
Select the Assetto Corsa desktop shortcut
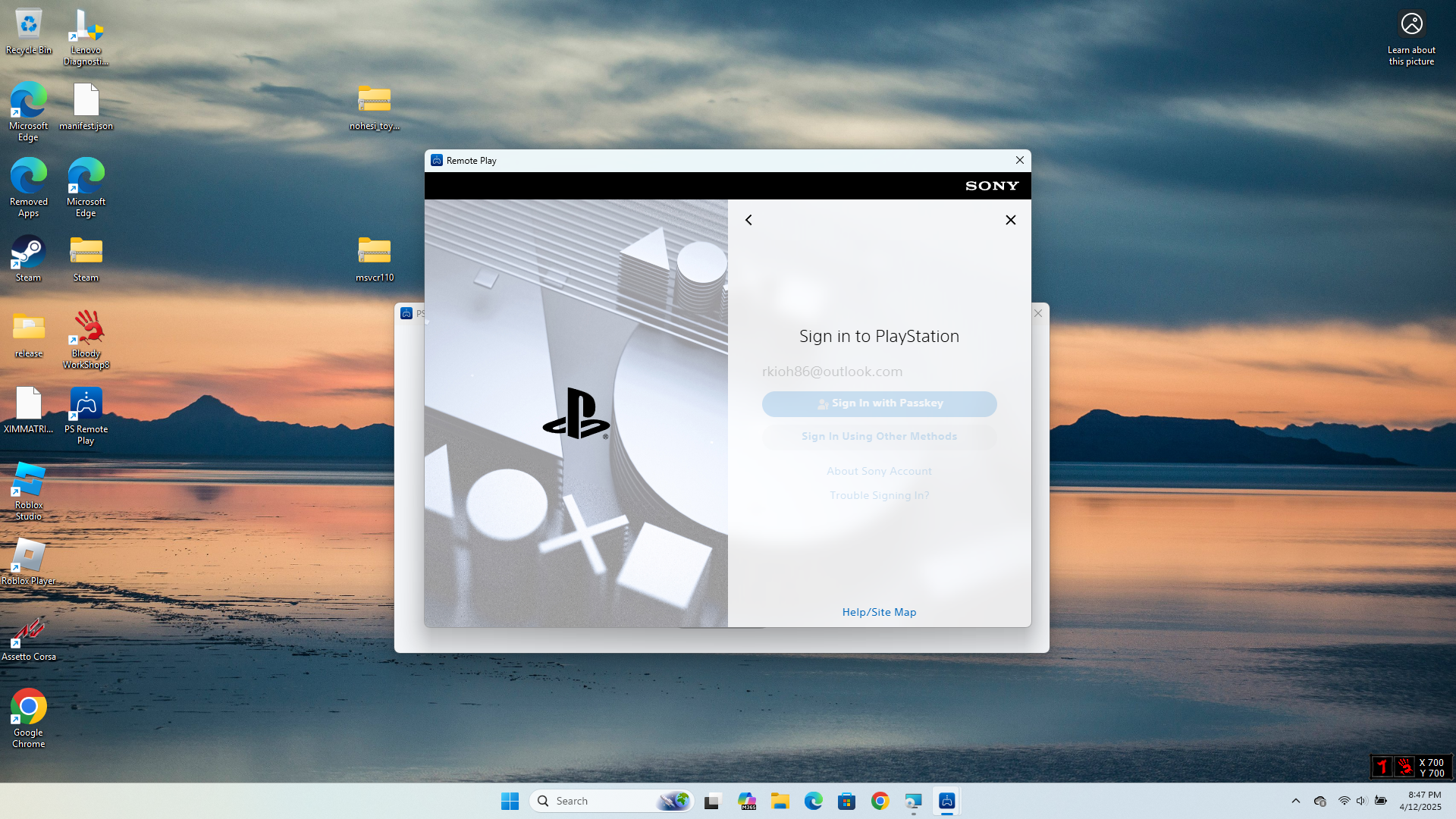[29, 639]
